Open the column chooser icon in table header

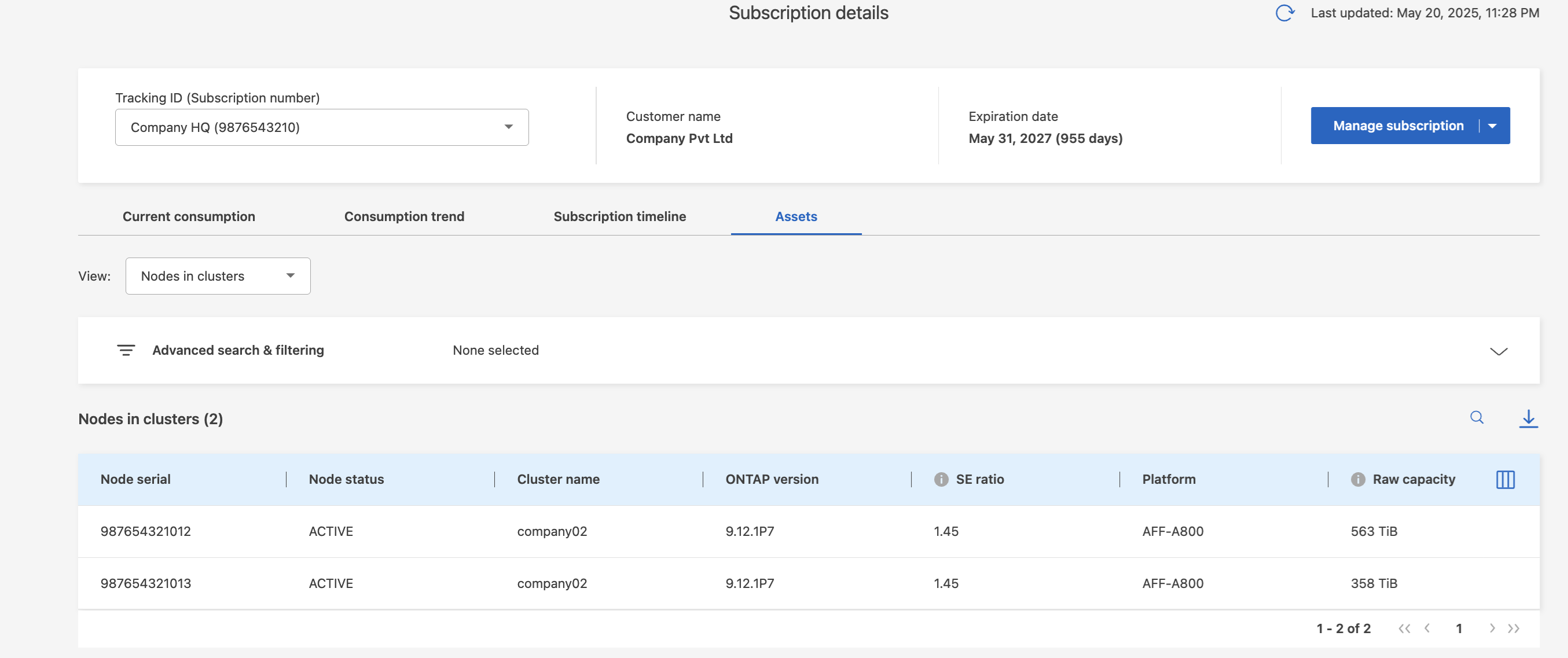pos(1505,480)
